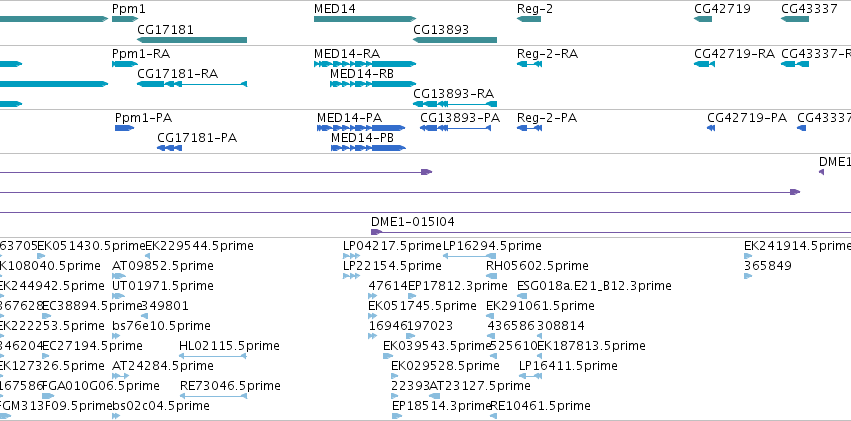The width and height of the screenshot is (851, 421).
Task: Click the CG42719 gene glyph
Action: pos(703,19)
